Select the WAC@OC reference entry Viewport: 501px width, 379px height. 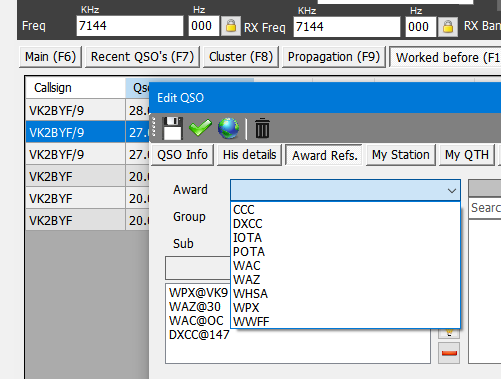pos(196,321)
